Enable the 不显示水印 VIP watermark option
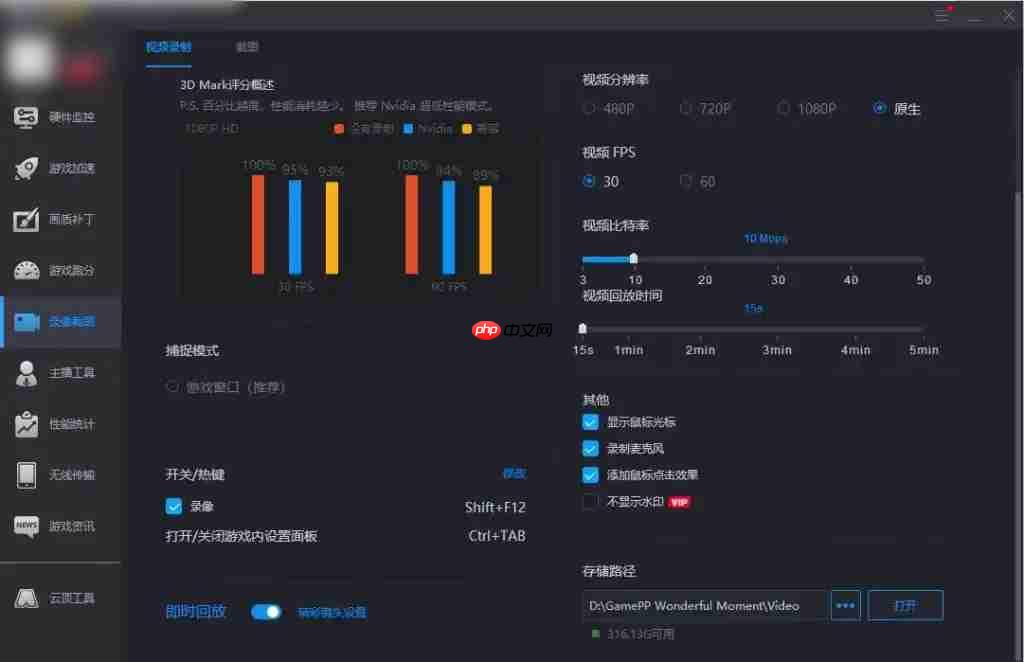The width and height of the screenshot is (1024, 662). [x=590, y=501]
